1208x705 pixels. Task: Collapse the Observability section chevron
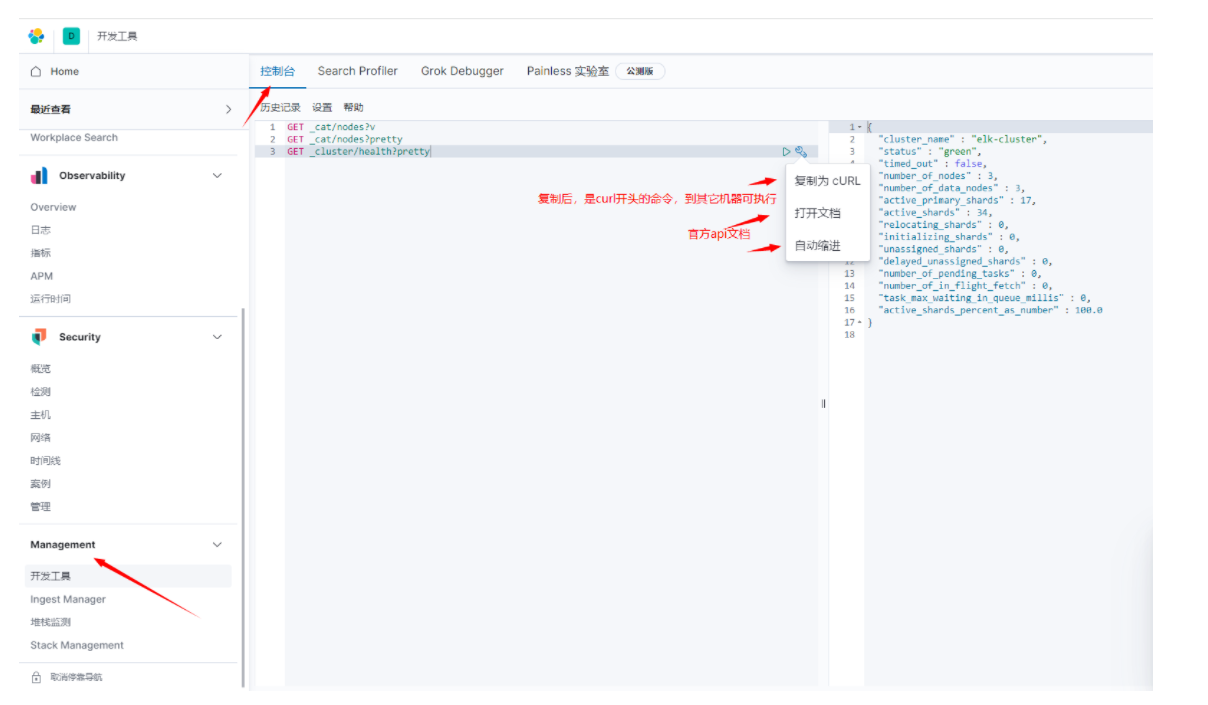coord(217,175)
